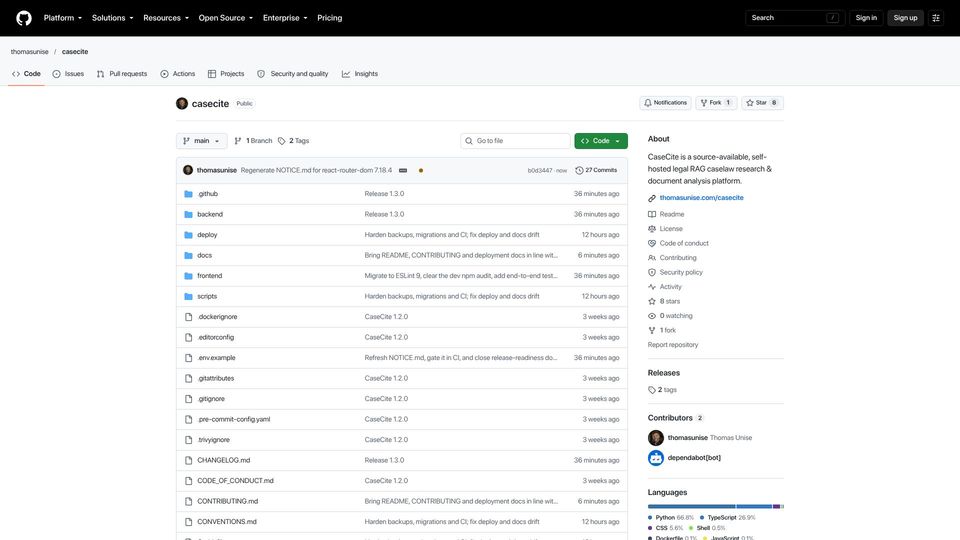Open the thomasunise contributor avatar
Image resolution: width=960 pixels, height=540 pixels.
pyautogui.click(x=656, y=438)
